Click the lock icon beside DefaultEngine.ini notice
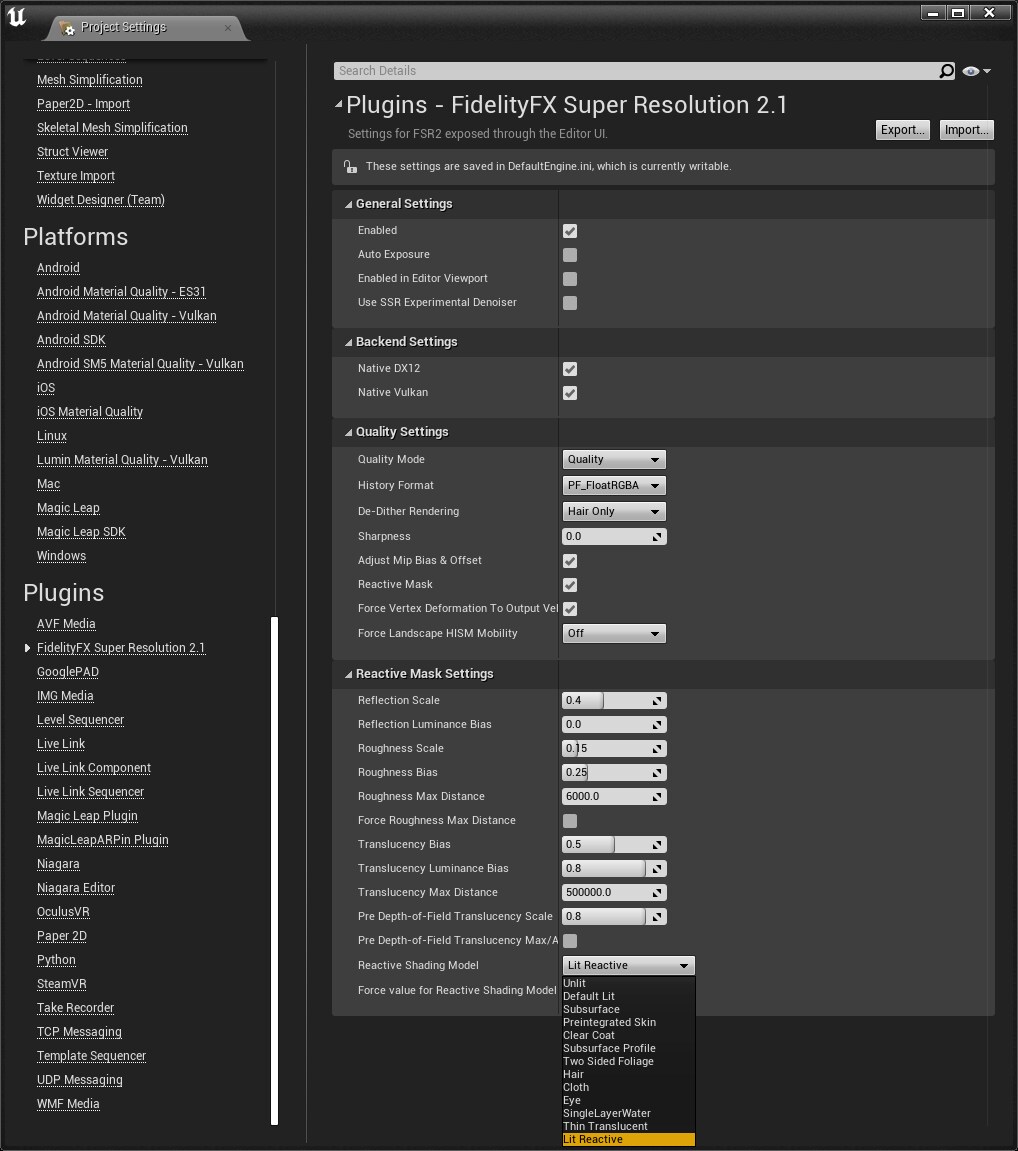1018x1151 pixels. click(350, 167)
